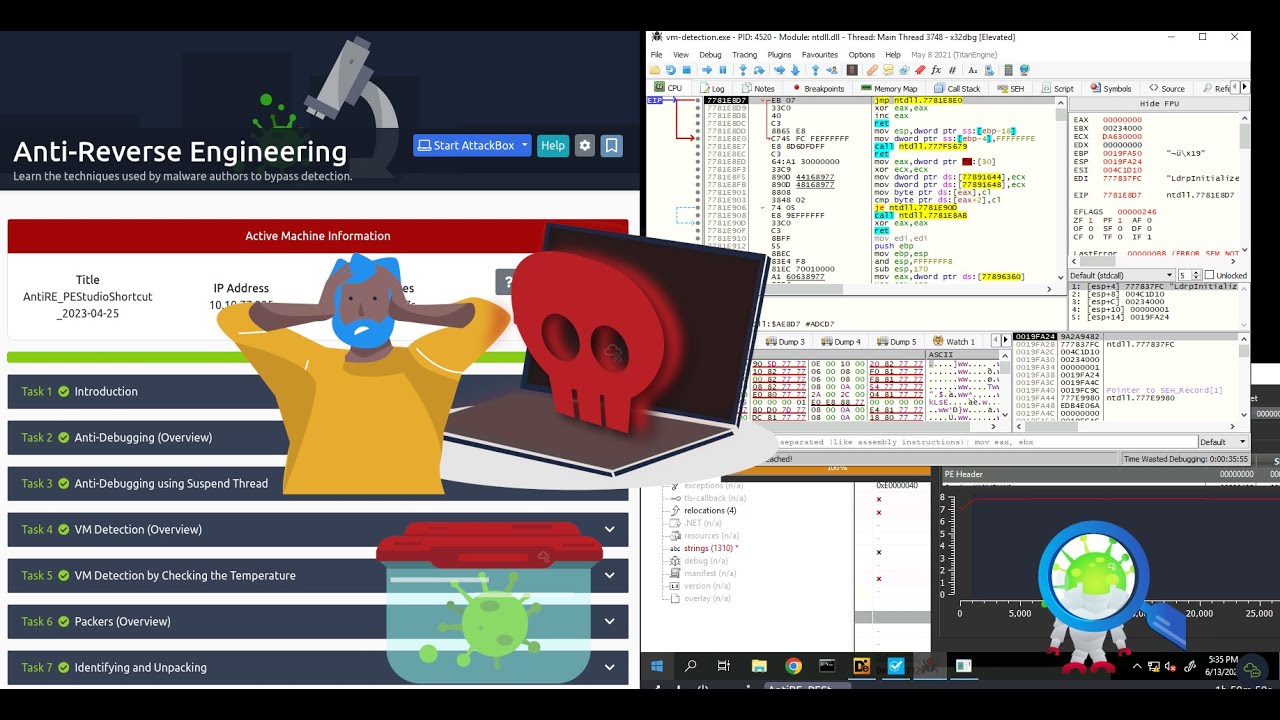Toggle the Unlocked checkbox in x32dbg
1280x720 pixels.
[1210, 275]
